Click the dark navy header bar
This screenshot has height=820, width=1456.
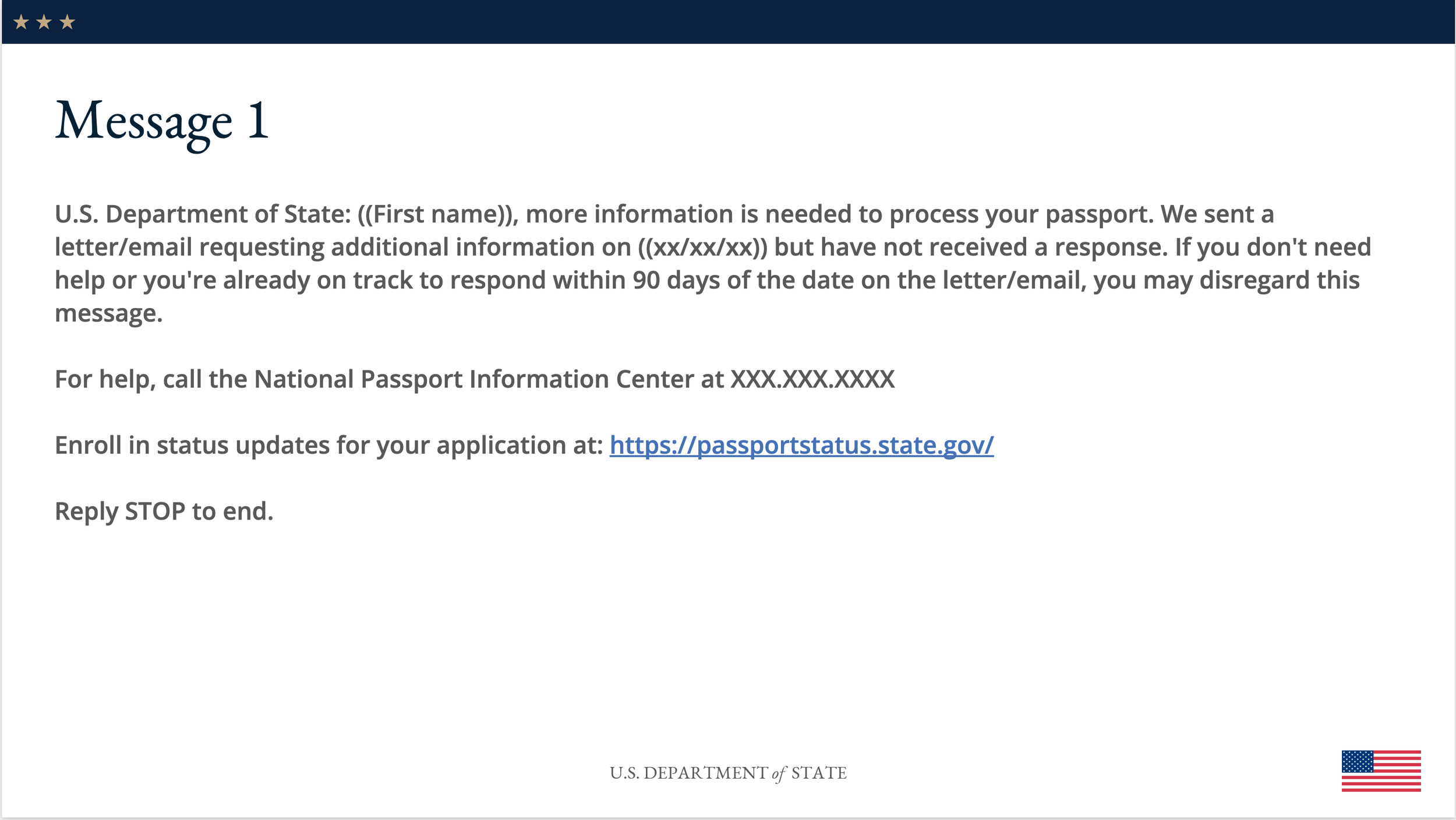coord(728,22)
